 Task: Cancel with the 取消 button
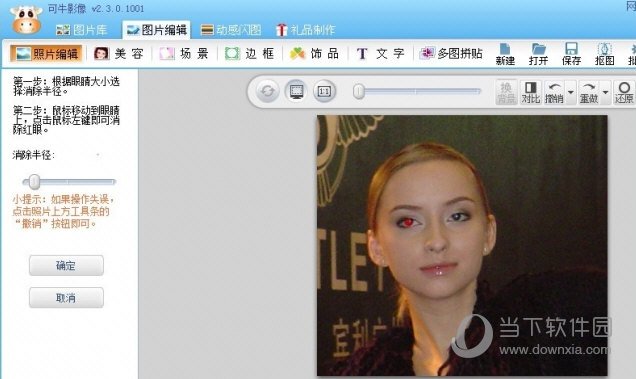pos(66,298)
